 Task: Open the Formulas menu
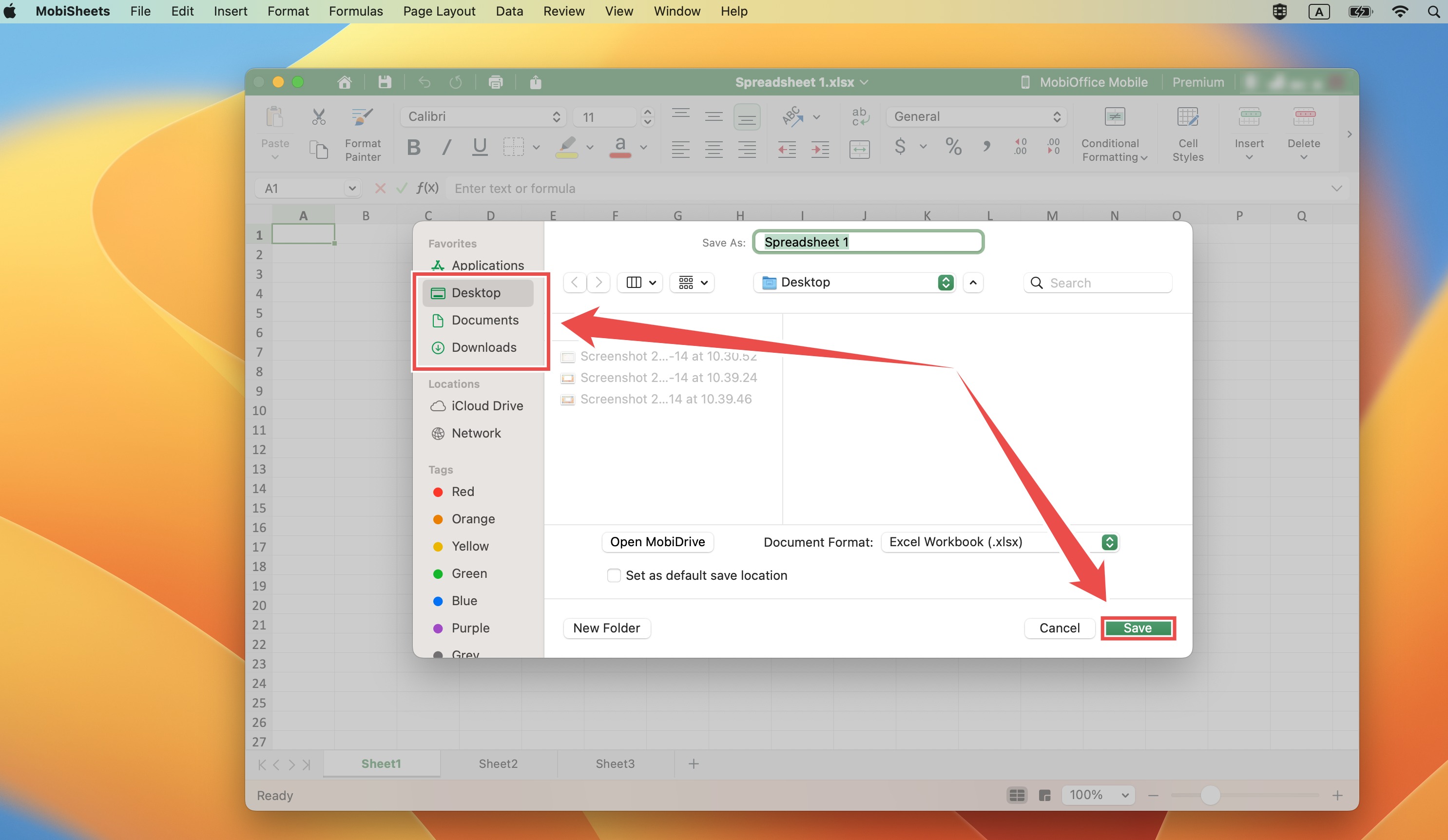pyautogui.click(x=356, y=11)
